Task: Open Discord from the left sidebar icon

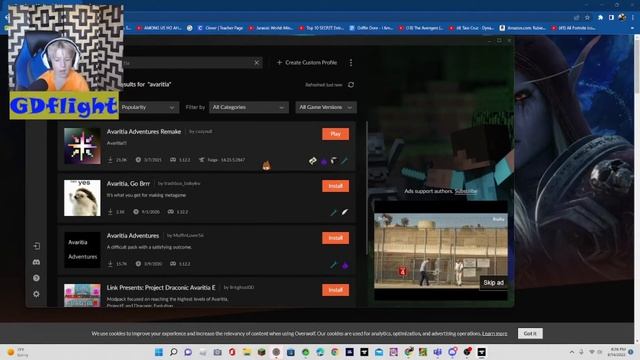Action: point(36,262)
